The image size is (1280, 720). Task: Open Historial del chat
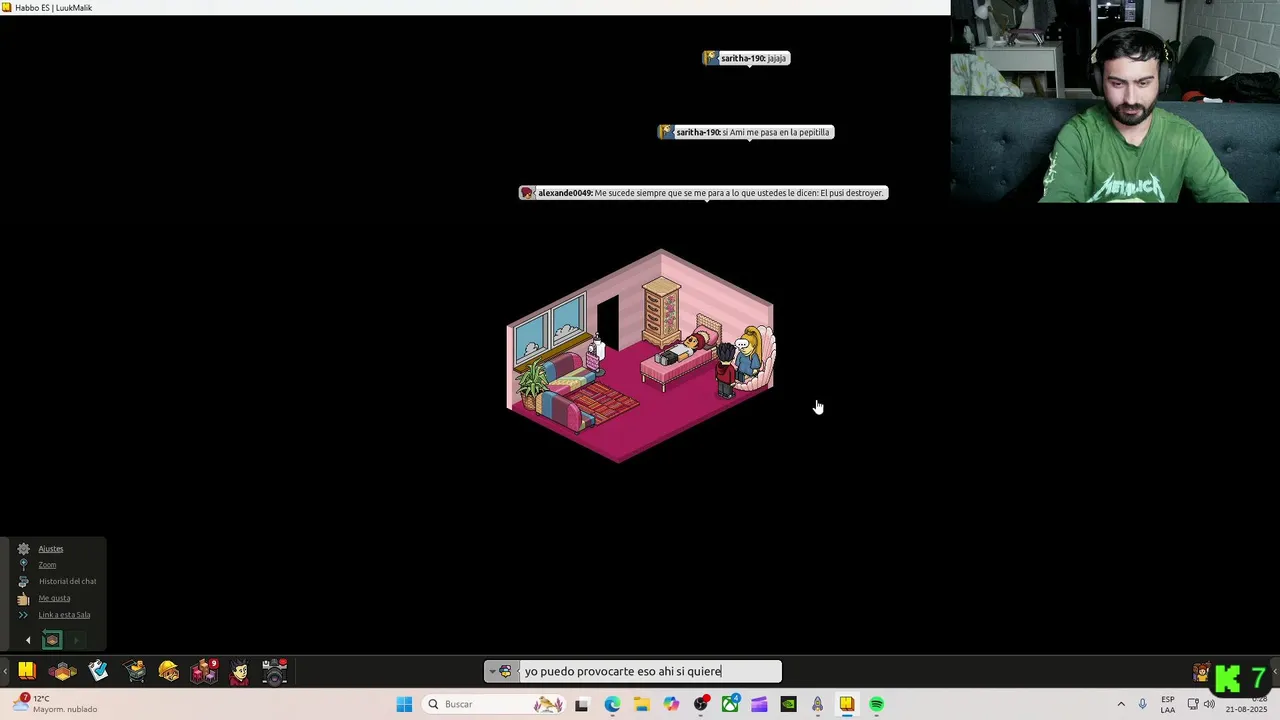[67, 581]
